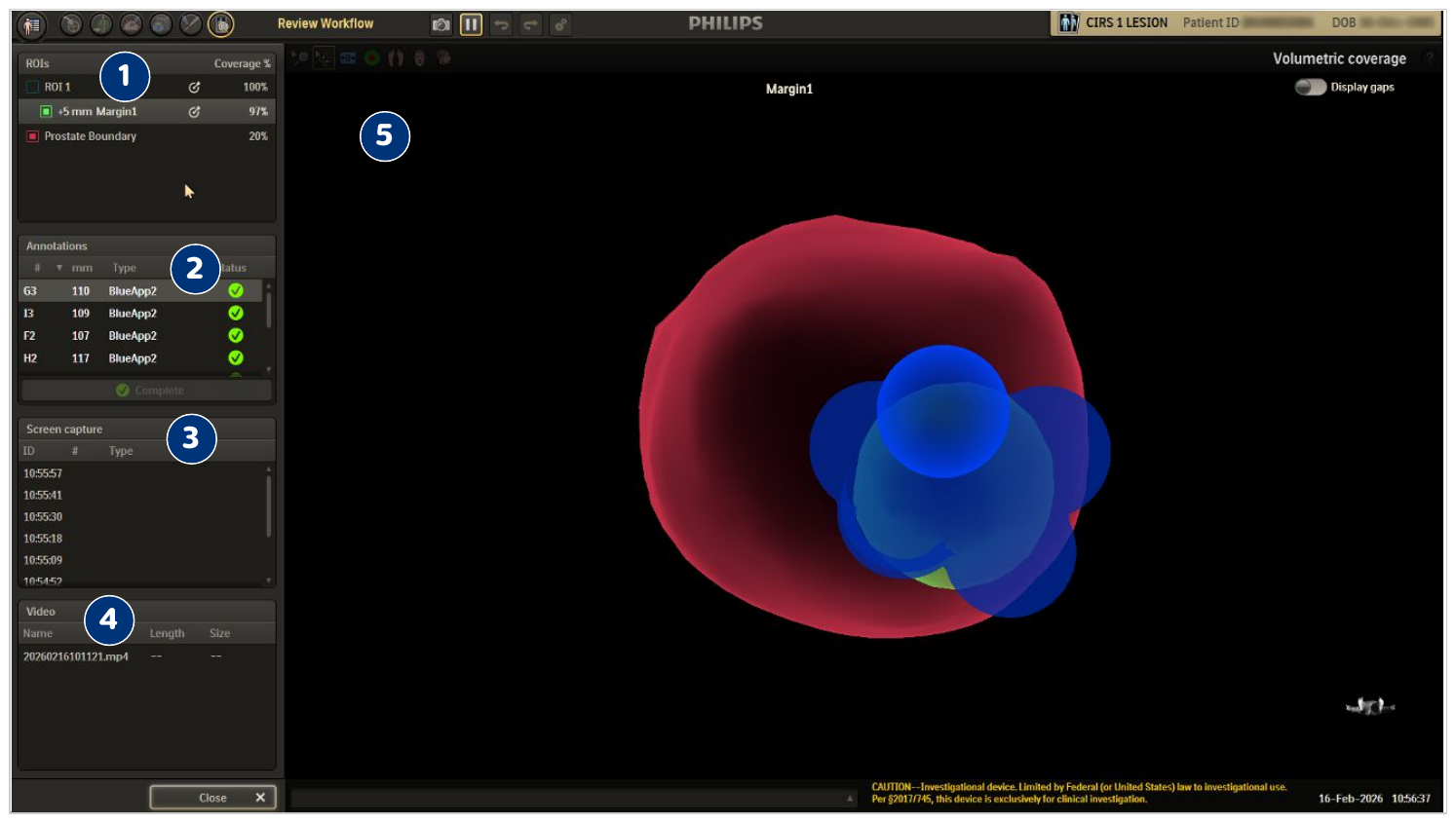Select the I3 109 annotation row
Image resolution: width=1456 pixels, height=824 pixels.
(x=141, y=313)
